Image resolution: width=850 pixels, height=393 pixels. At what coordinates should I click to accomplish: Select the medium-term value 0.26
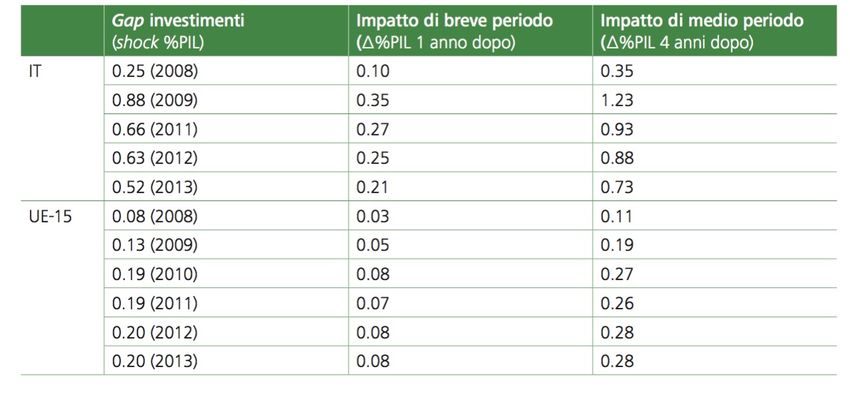(x=617, y=303)
